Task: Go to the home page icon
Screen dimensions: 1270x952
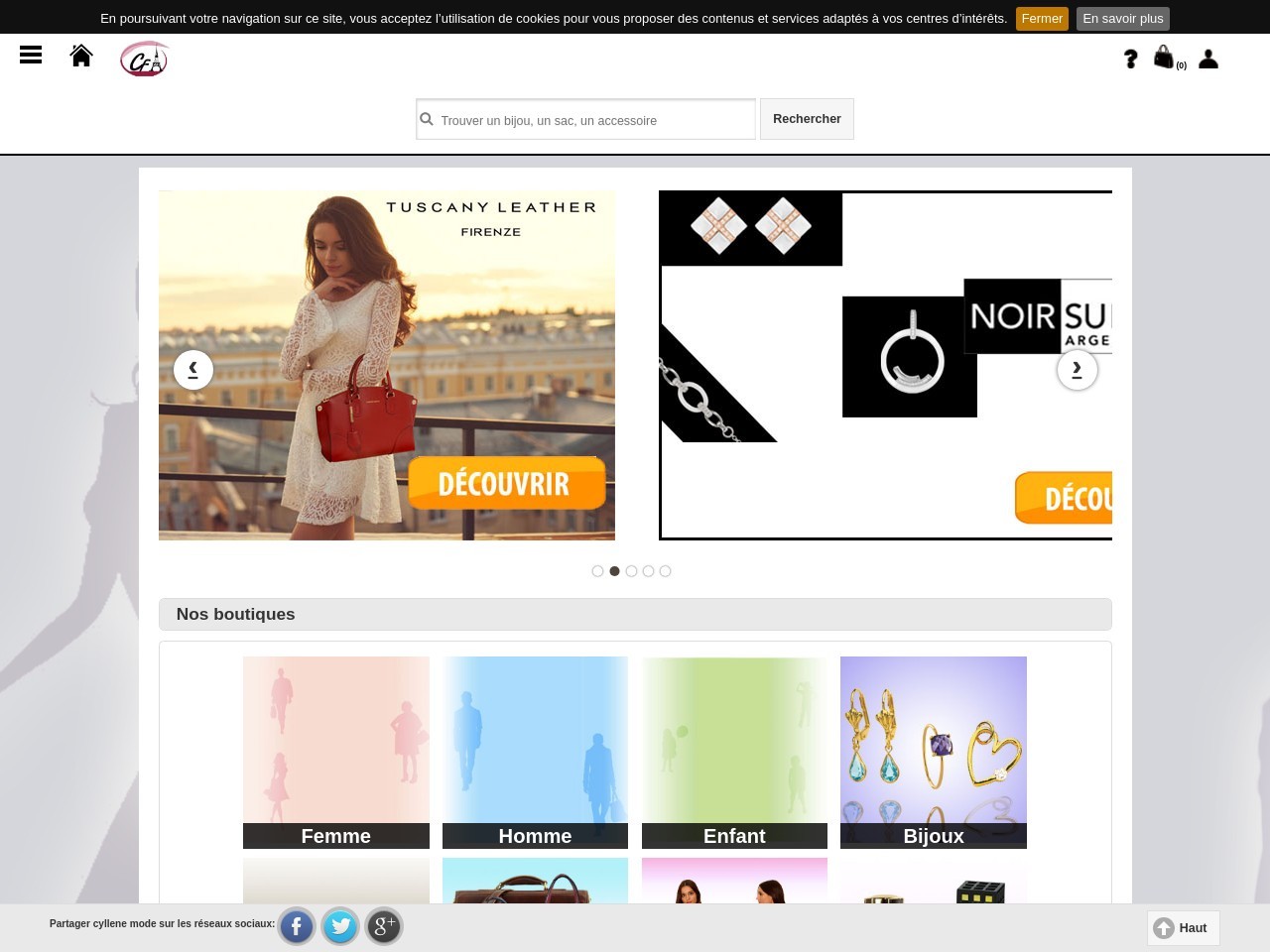Action: coord(81,56)
